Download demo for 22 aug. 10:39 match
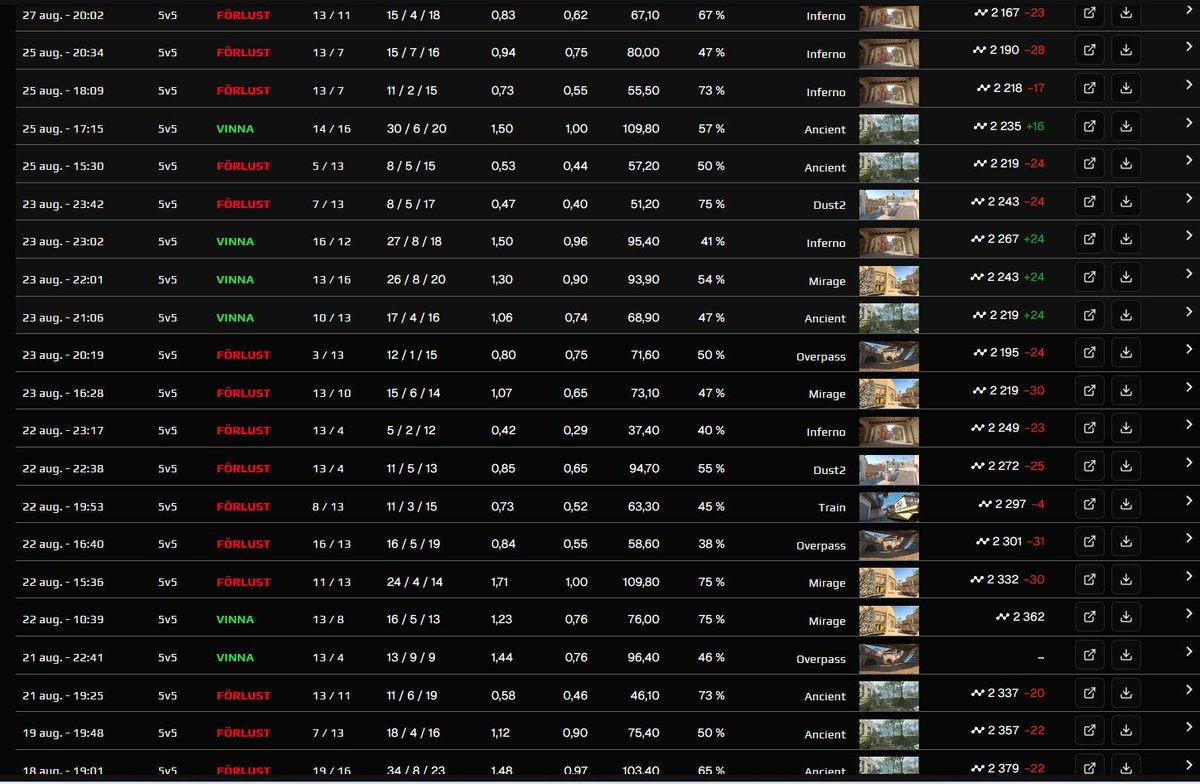The image size is (1200, 784). tap(1126, 617)
